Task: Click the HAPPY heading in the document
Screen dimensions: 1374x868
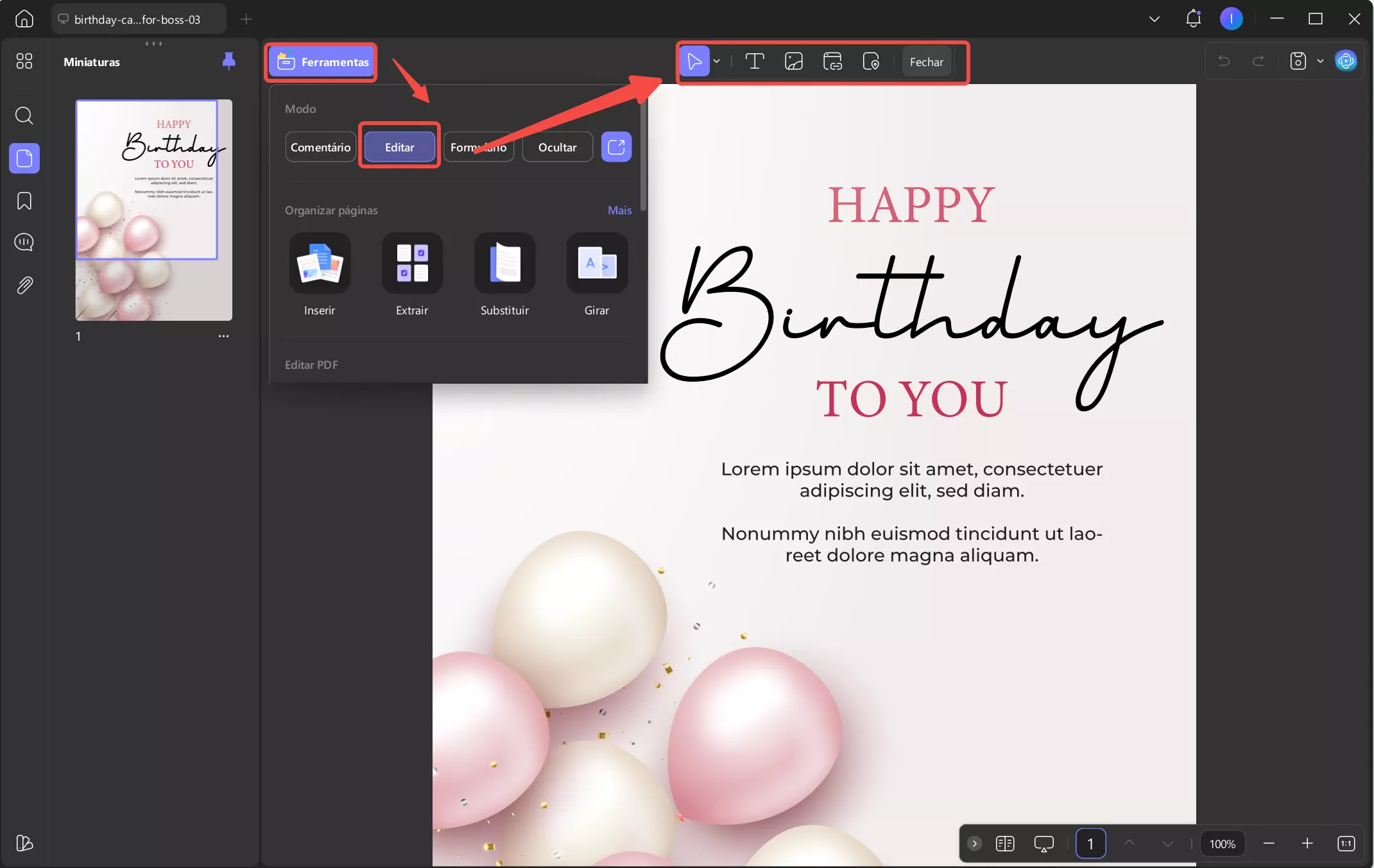Action: (x=911, y=205)
